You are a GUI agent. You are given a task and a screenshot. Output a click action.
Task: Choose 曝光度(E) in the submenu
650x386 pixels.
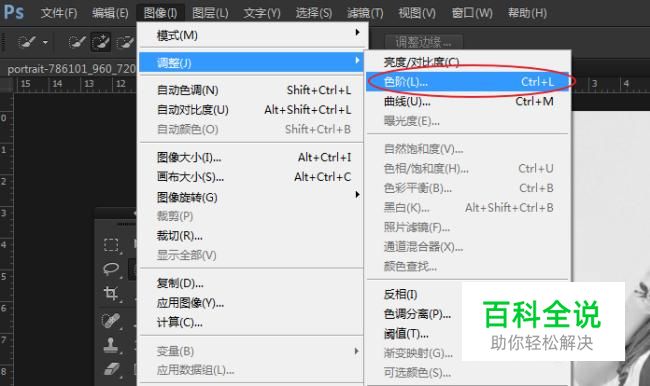tap(468, 121)
